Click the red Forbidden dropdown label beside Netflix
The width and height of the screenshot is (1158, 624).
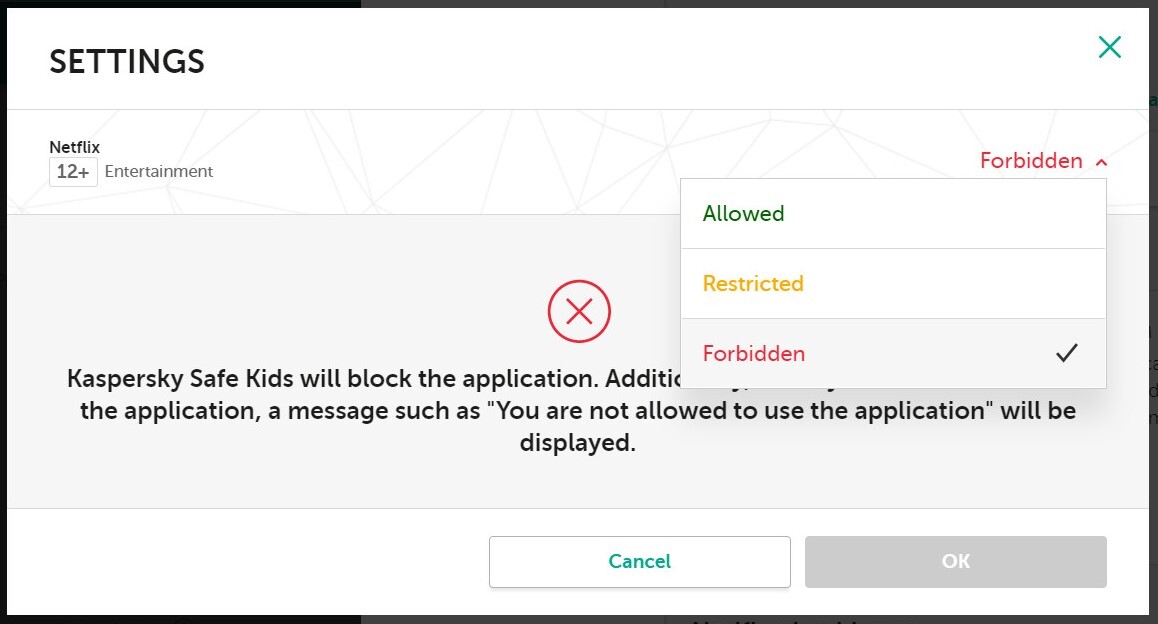pos(1031,161)
